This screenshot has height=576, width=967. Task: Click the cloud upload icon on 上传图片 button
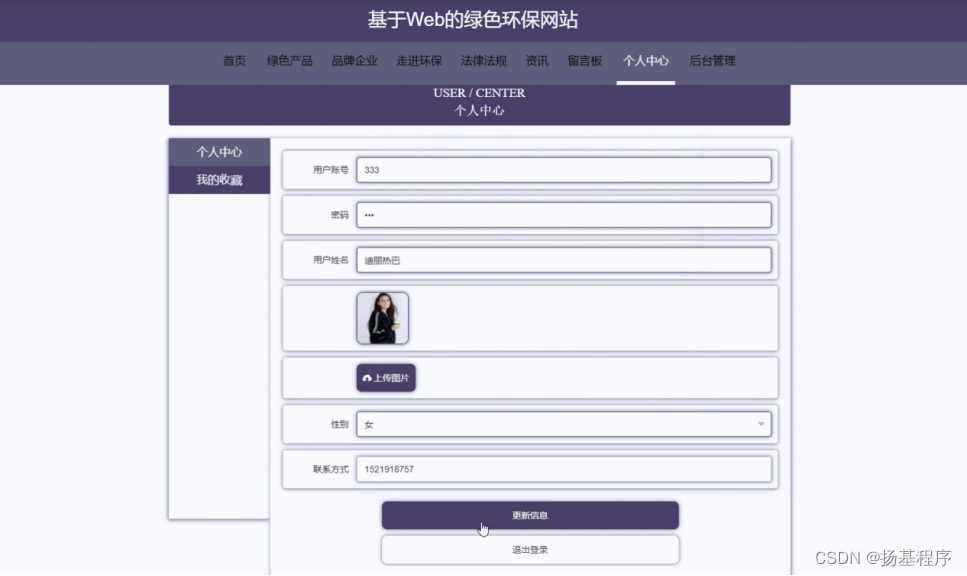coord(367,378)
